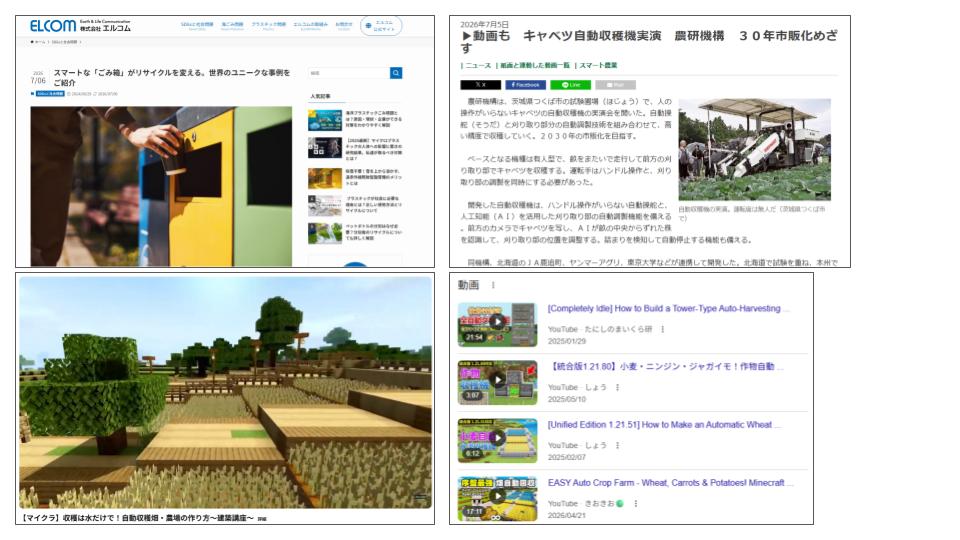The height and width of the screenshot is (540, 960).
Task: Open options menu for 2025/05/10 video result
Action: (x=617, y=388)
